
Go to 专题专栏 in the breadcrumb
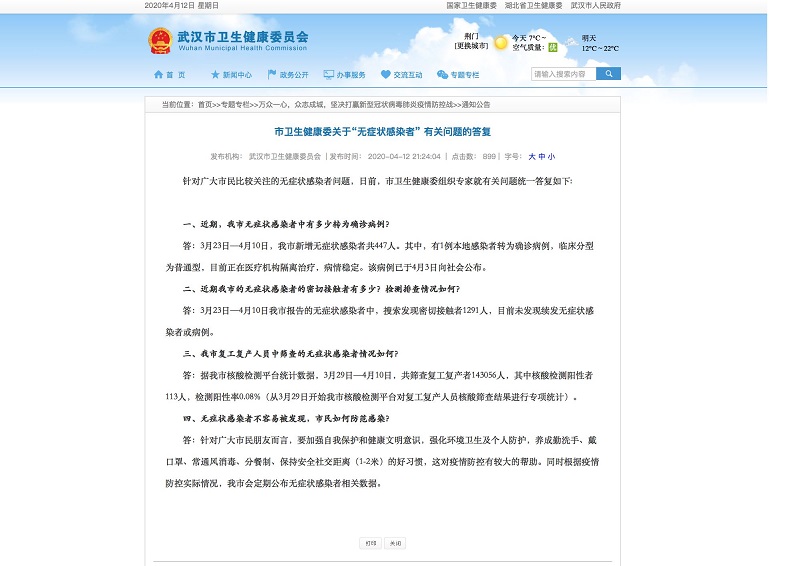[235, 105]
